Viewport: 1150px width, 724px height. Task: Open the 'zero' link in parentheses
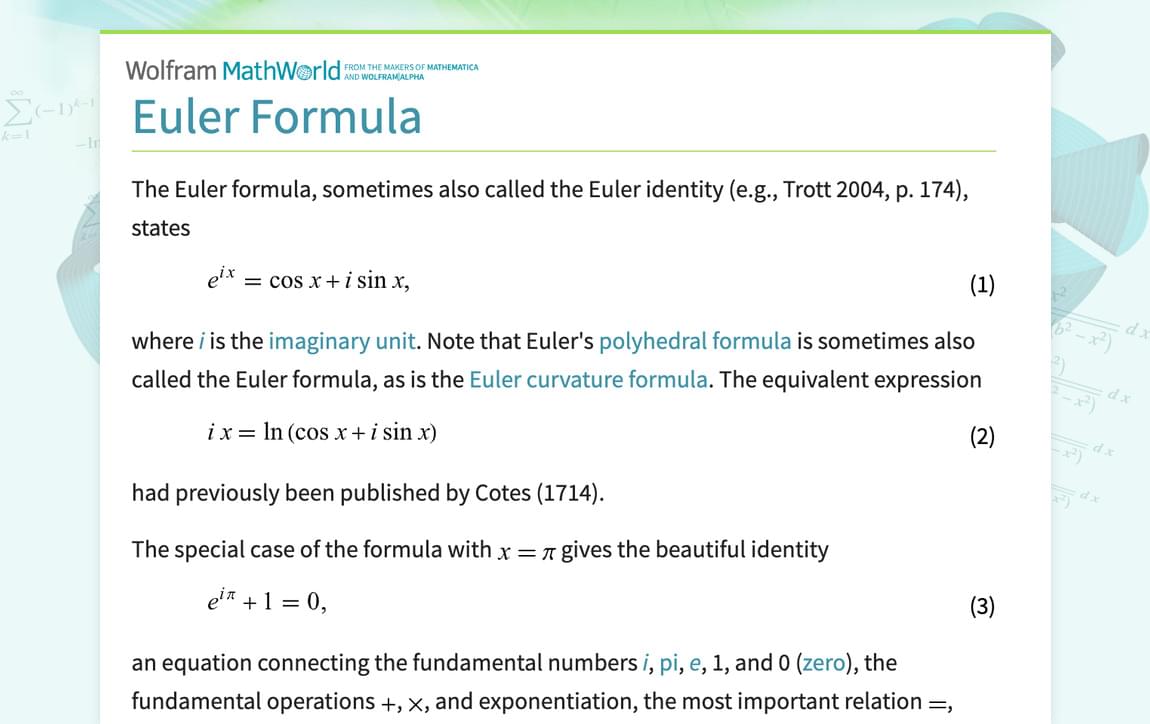coord(824,663)
